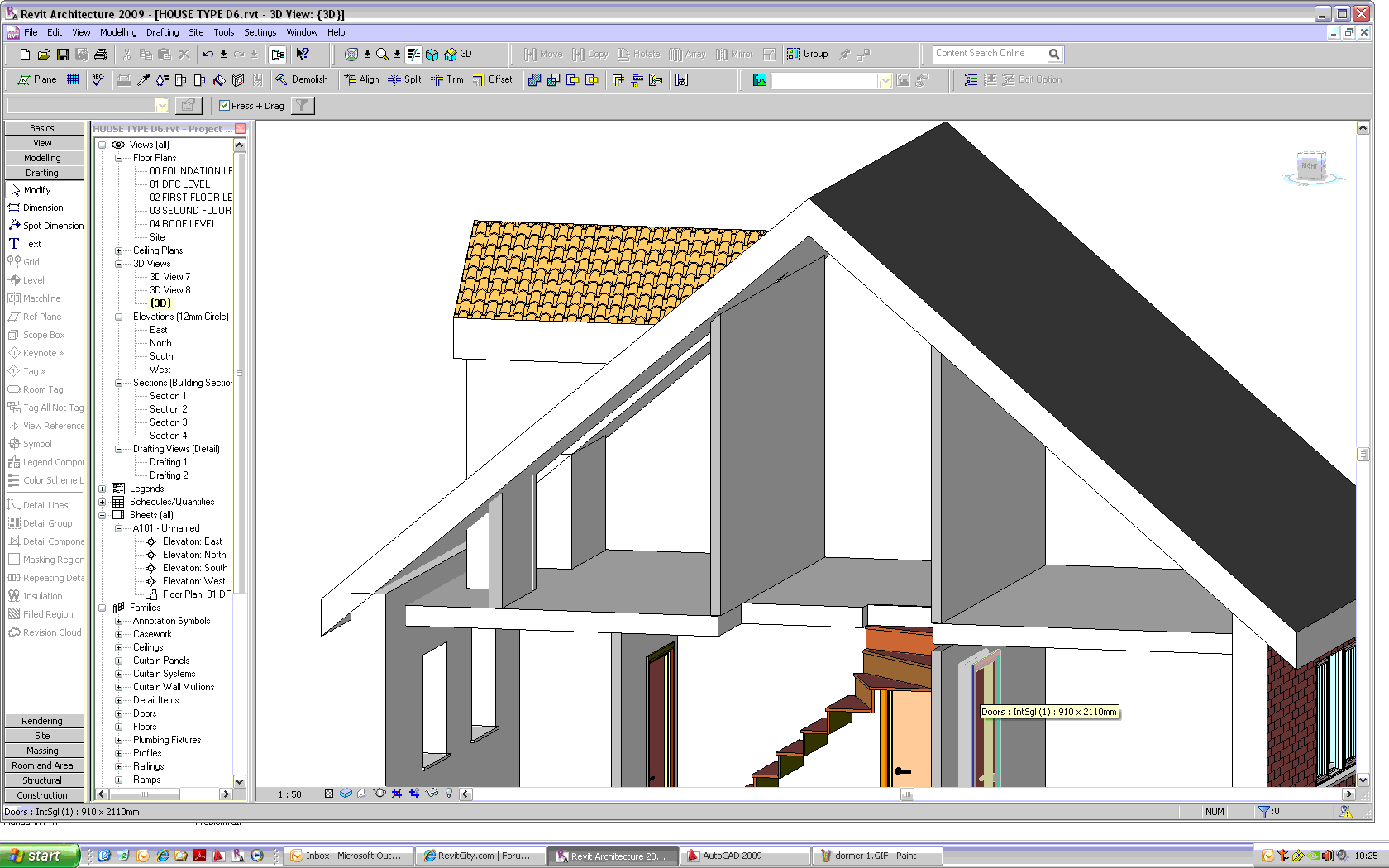Click the Save icon in toolbar
The height and width of the screenshot is (868, 1389).
pyautogui.click(x=63, y=55)
